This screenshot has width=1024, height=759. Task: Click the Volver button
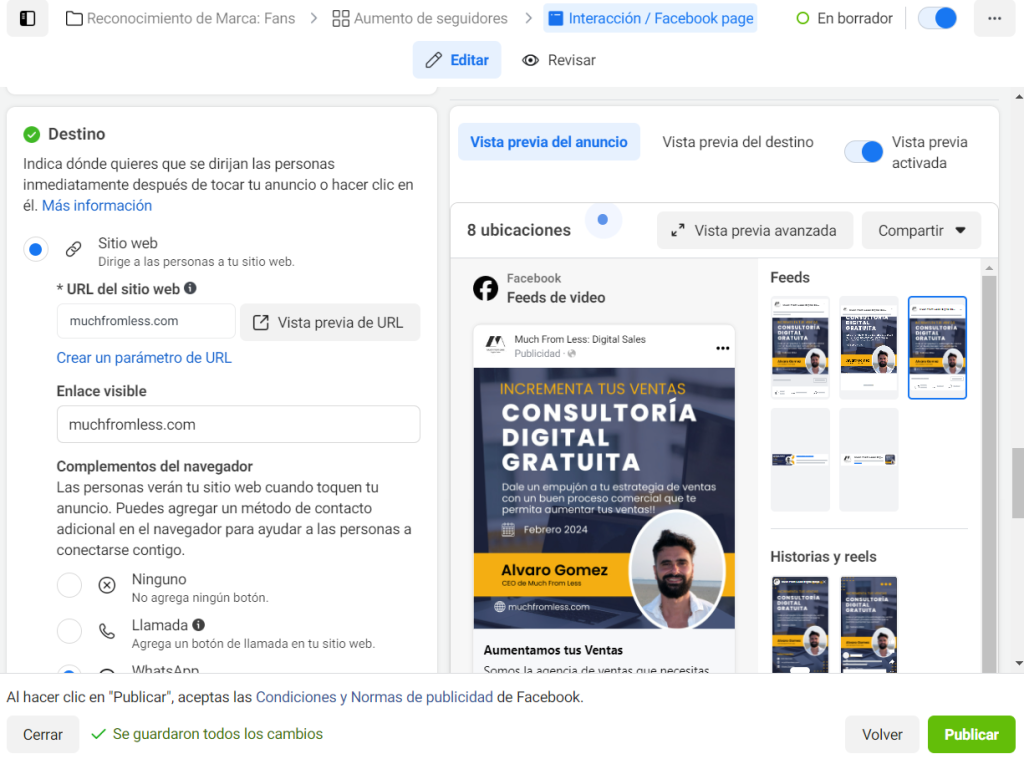click(882, 734)
